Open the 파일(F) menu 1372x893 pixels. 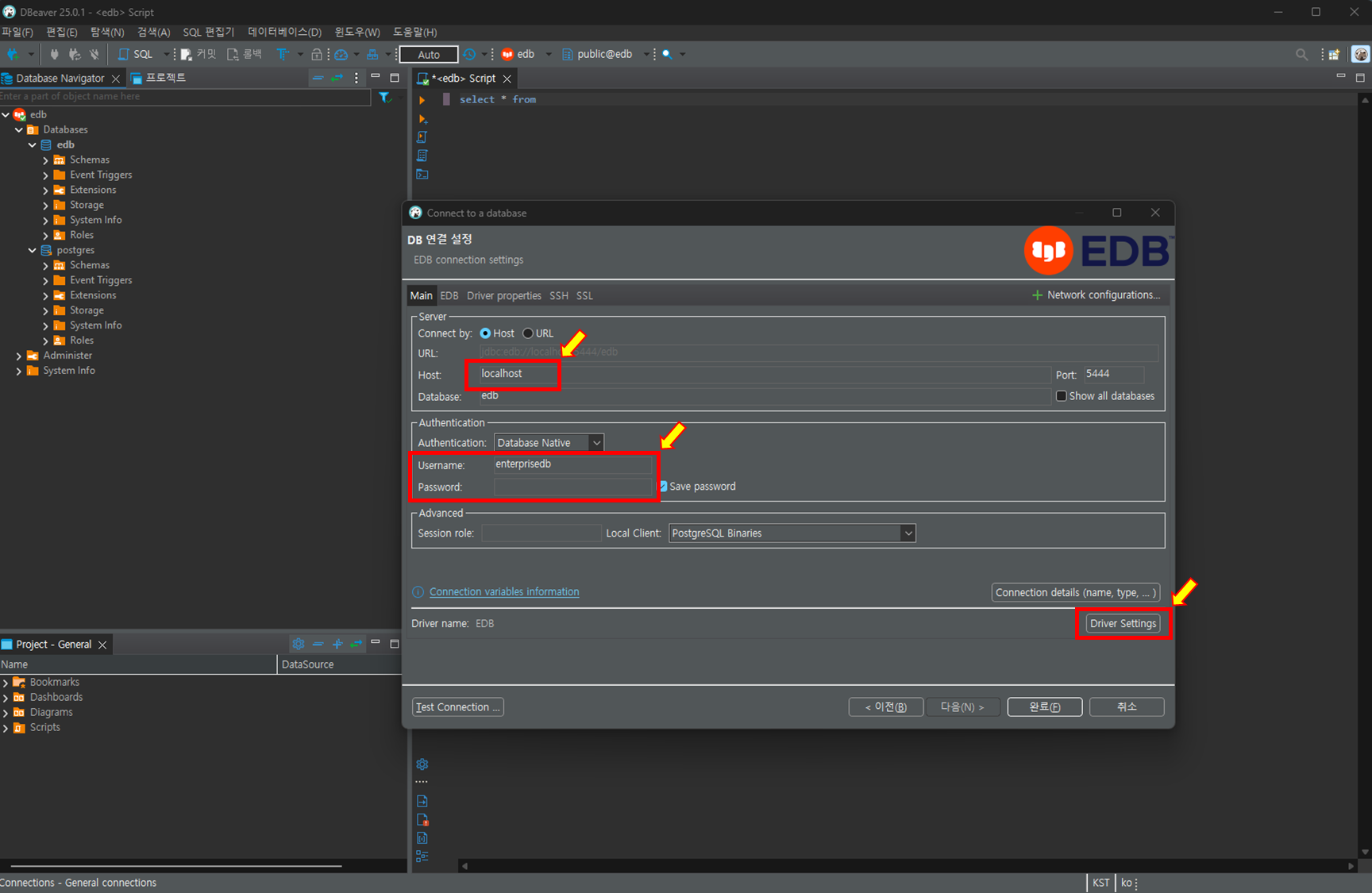(17, 32)
